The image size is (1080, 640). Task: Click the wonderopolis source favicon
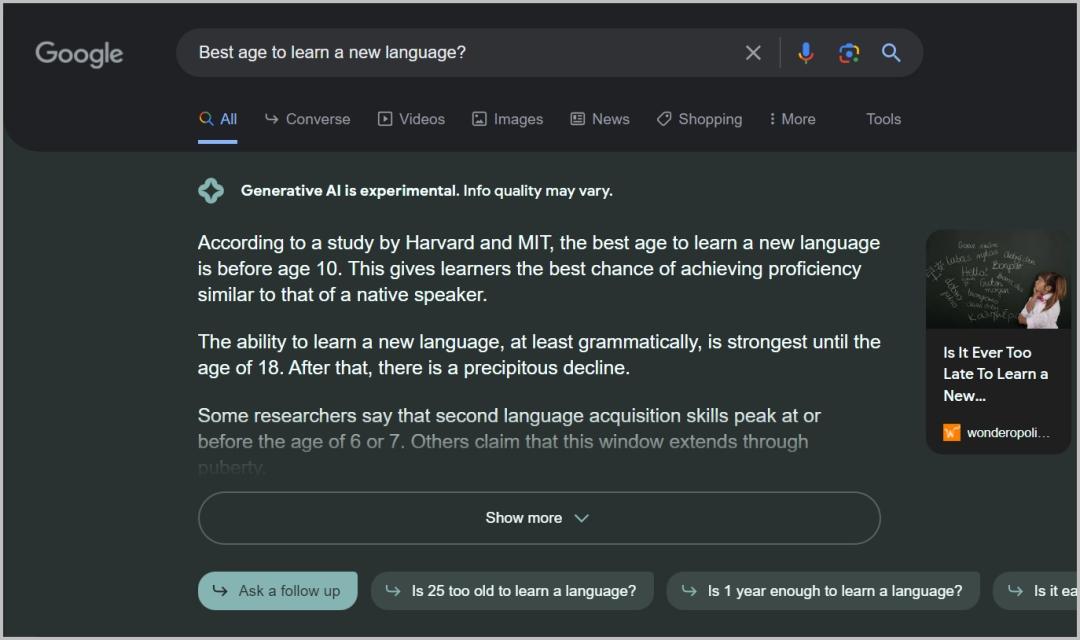[951, 433]
